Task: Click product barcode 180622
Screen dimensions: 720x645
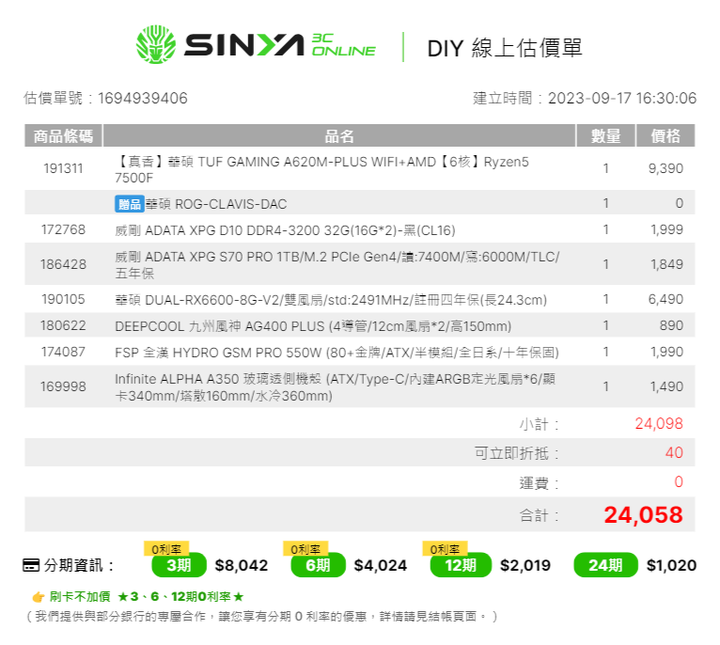Action: [63, 325]
